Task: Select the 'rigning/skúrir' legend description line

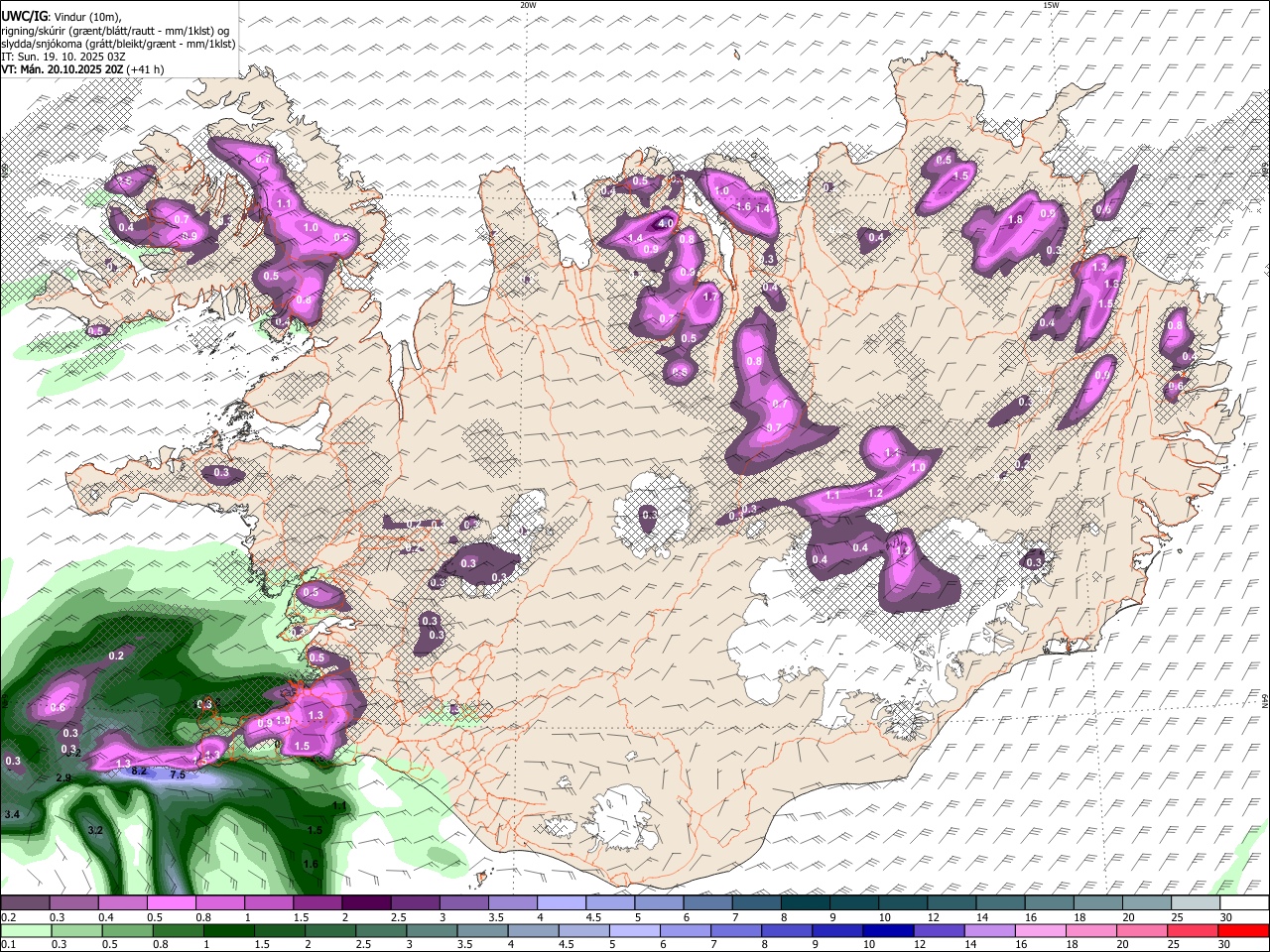Action: (116, 31)
